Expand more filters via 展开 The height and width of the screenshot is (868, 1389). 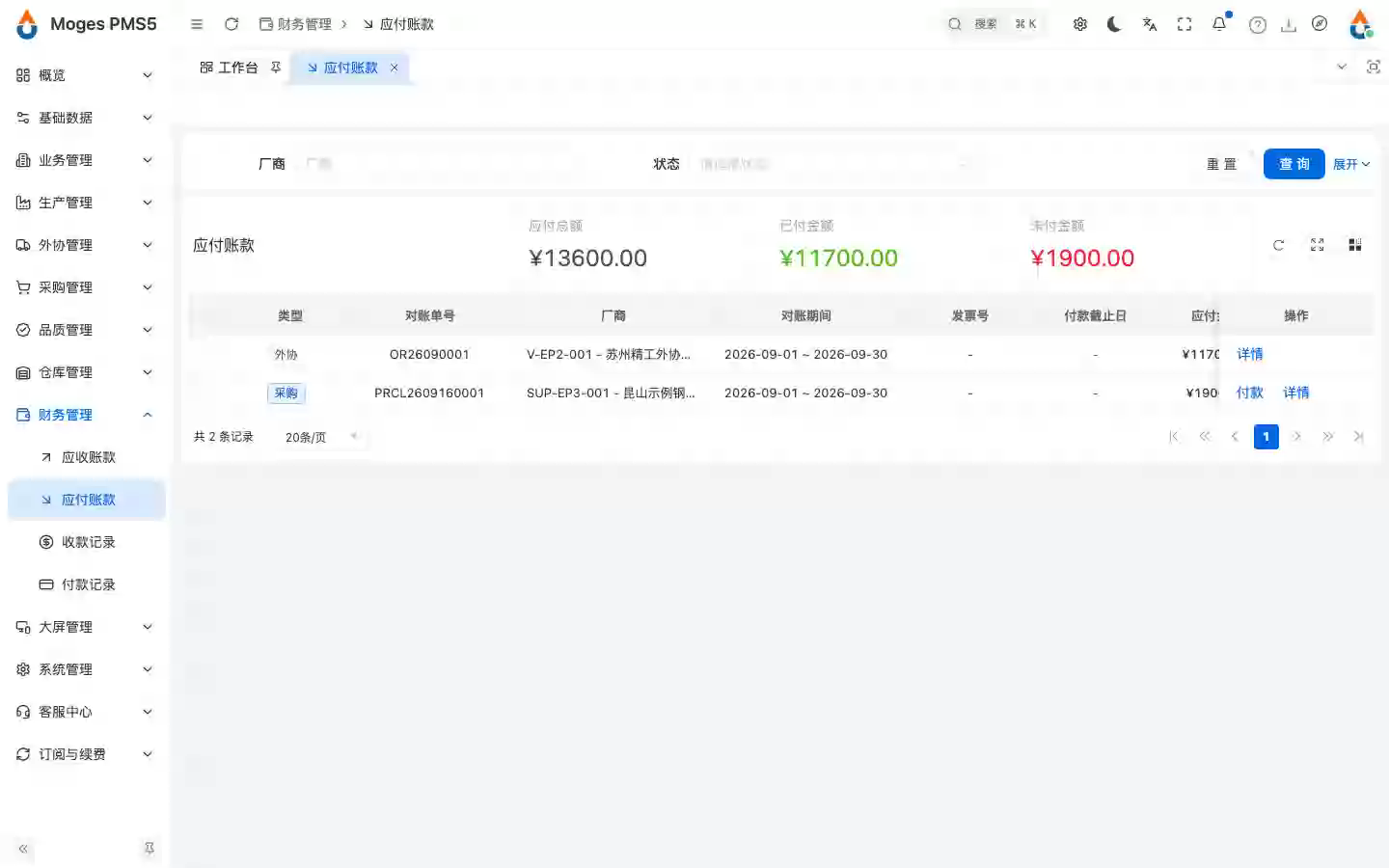[x=1351, y=164]
